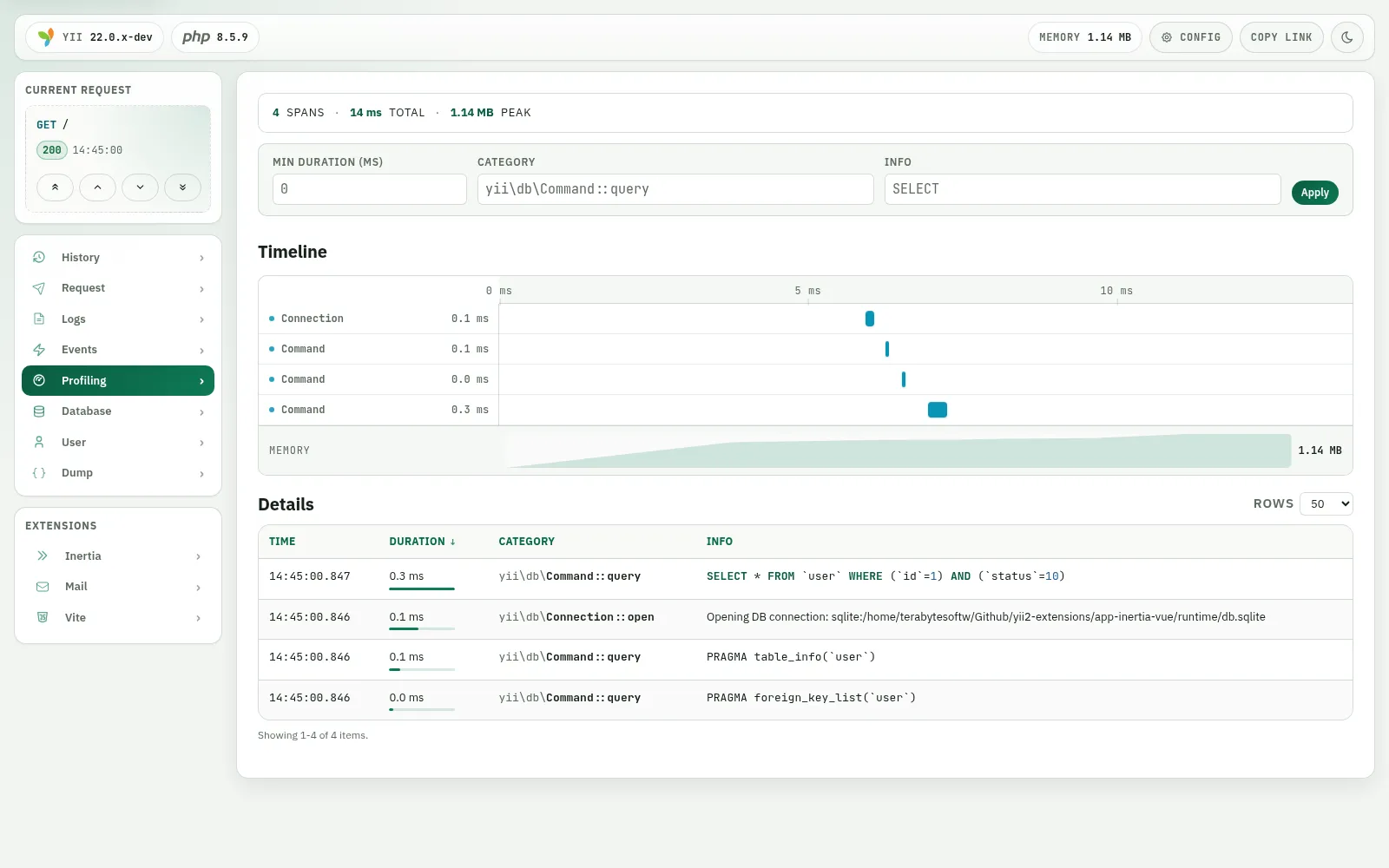Image resolution: width=1389 pixels, height=868 pixels.
Task: Click the Mail envelope icon
Action: pyautogui.click(x=43, y=587)
